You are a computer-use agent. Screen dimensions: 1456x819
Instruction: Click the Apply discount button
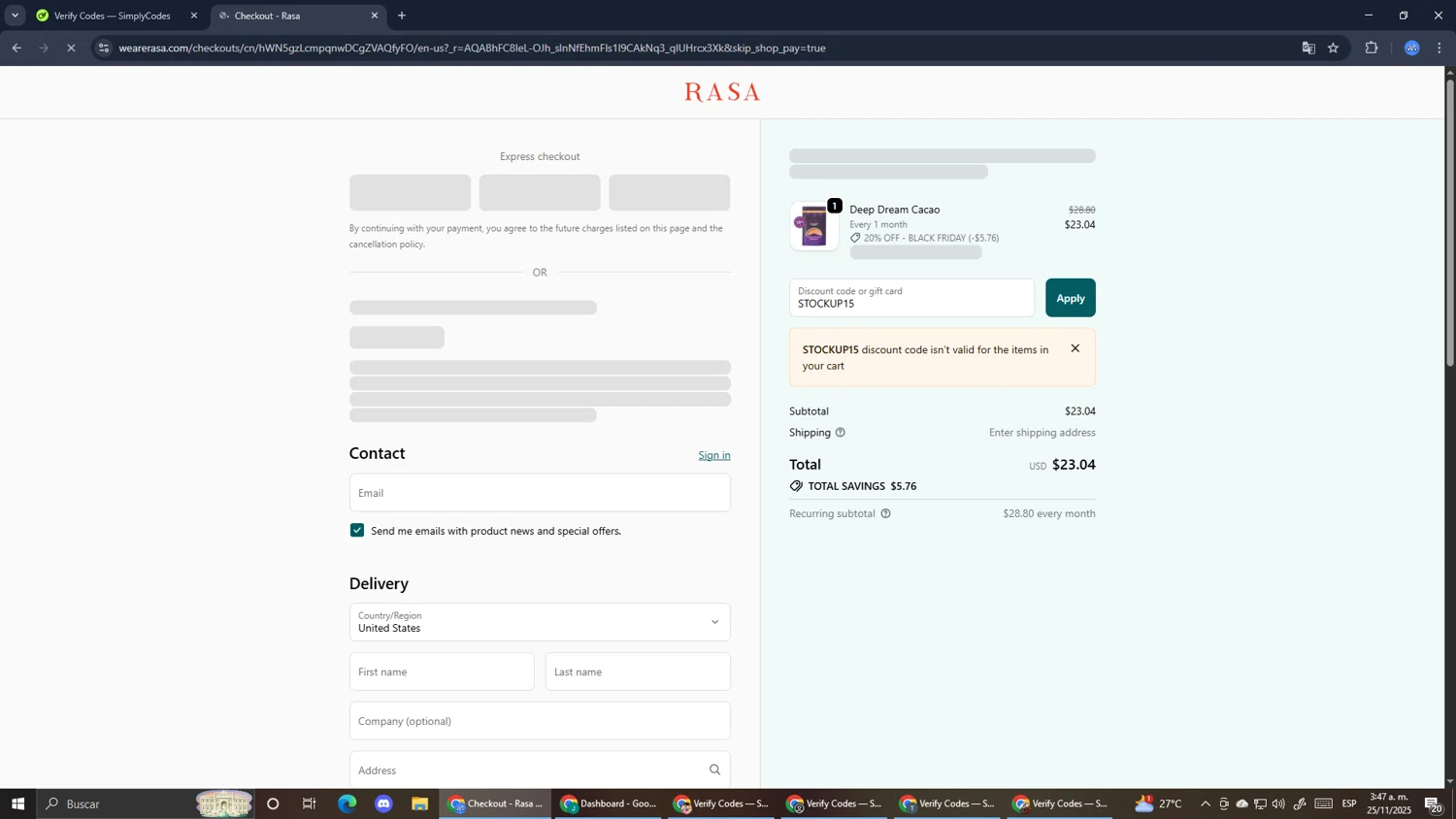[x=1071, y=298]
